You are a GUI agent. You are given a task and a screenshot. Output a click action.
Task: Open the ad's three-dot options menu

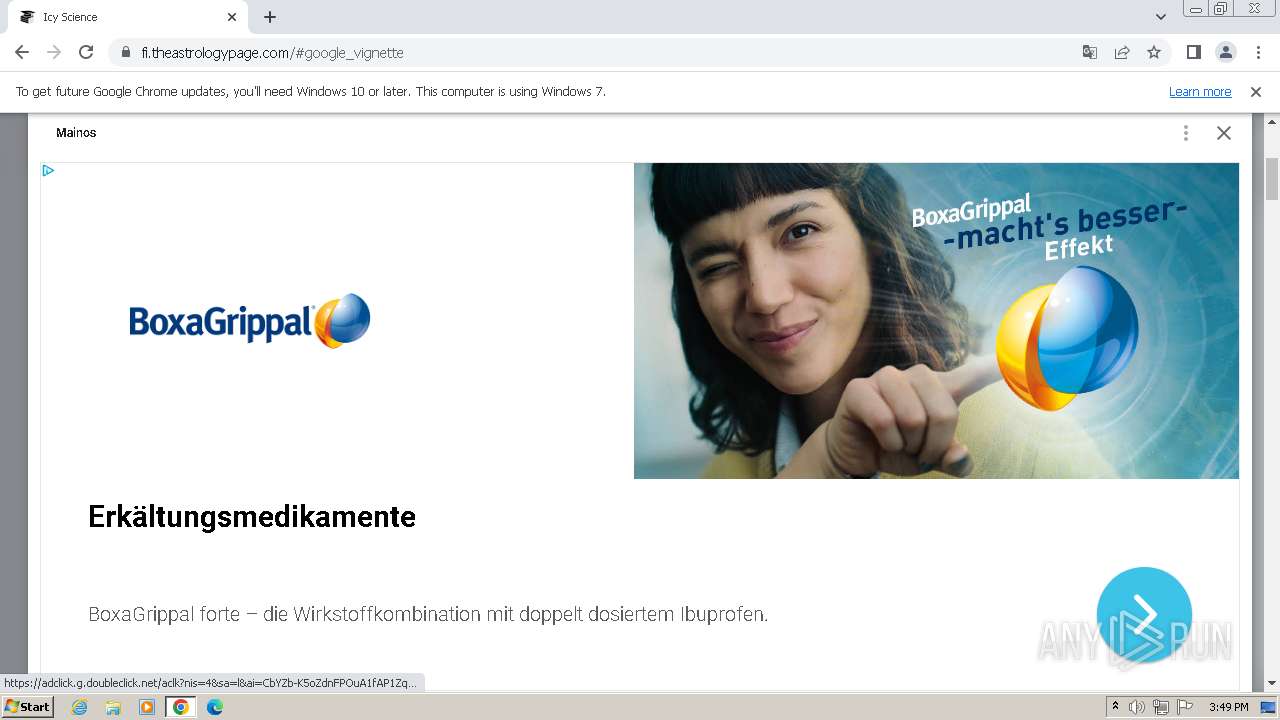point(1186,133)
